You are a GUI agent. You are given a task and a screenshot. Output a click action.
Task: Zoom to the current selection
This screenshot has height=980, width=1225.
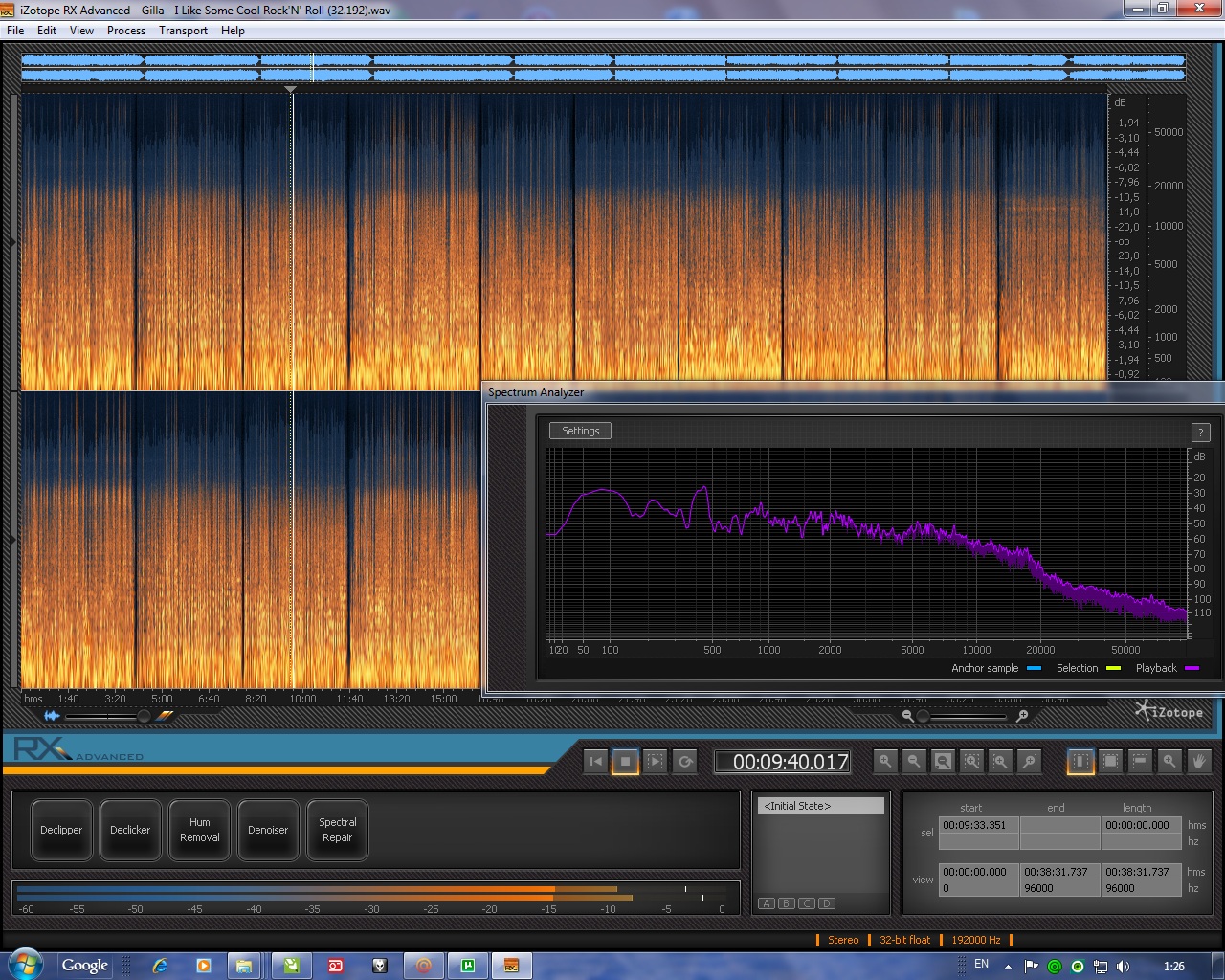pyautogui.click(x=971, y=762)
